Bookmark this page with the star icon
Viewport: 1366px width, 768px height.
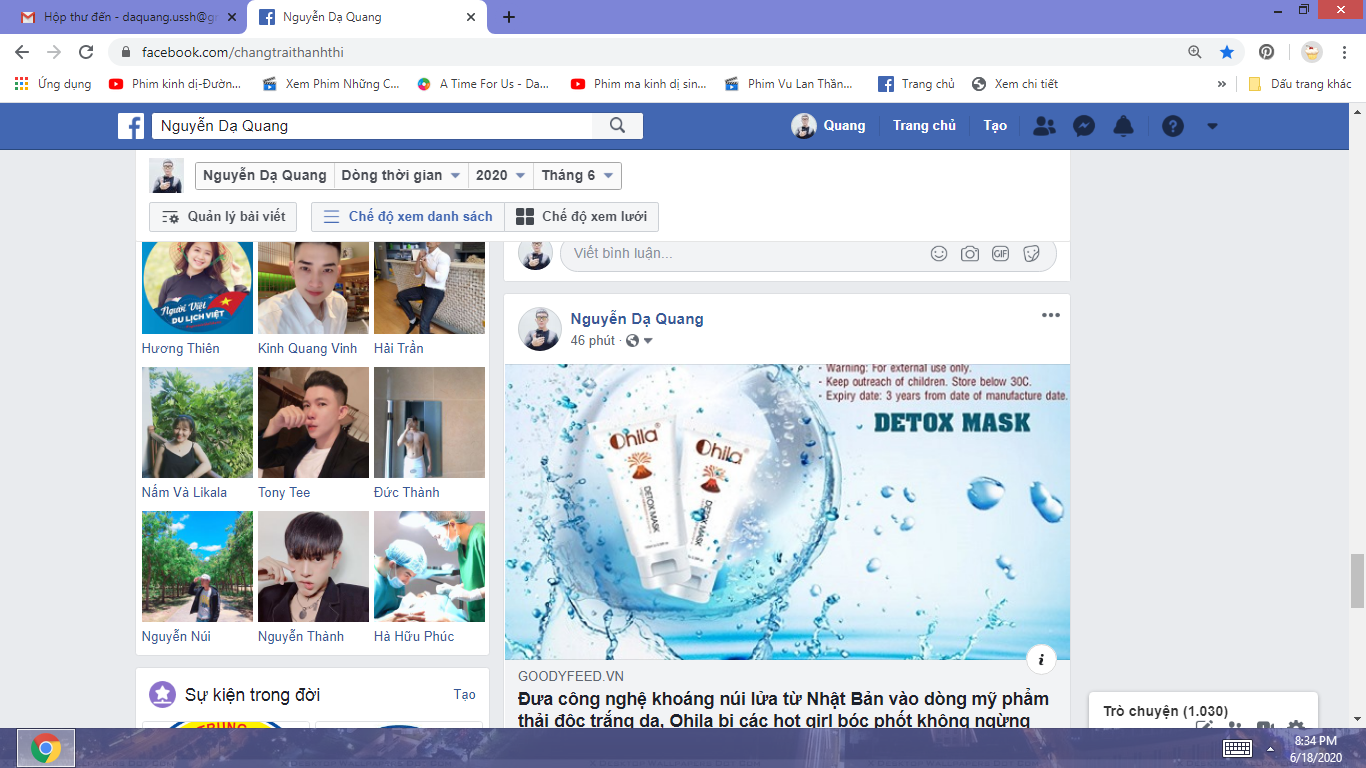pyautogui.click(x=1227, y=52)
